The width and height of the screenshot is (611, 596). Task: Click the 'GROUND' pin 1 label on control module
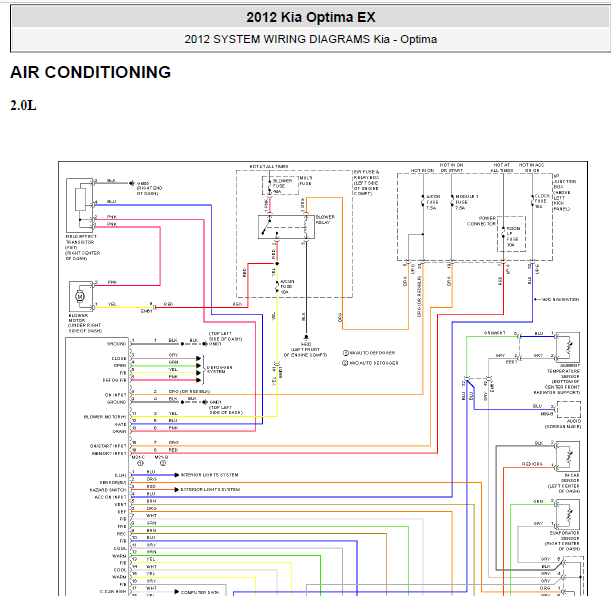tap(117, 344)
